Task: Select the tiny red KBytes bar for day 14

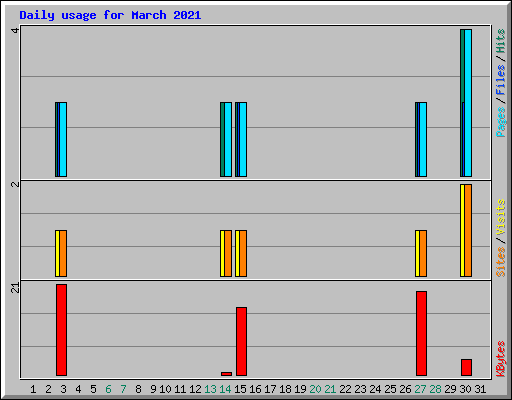Action: (x=226, y=374)
